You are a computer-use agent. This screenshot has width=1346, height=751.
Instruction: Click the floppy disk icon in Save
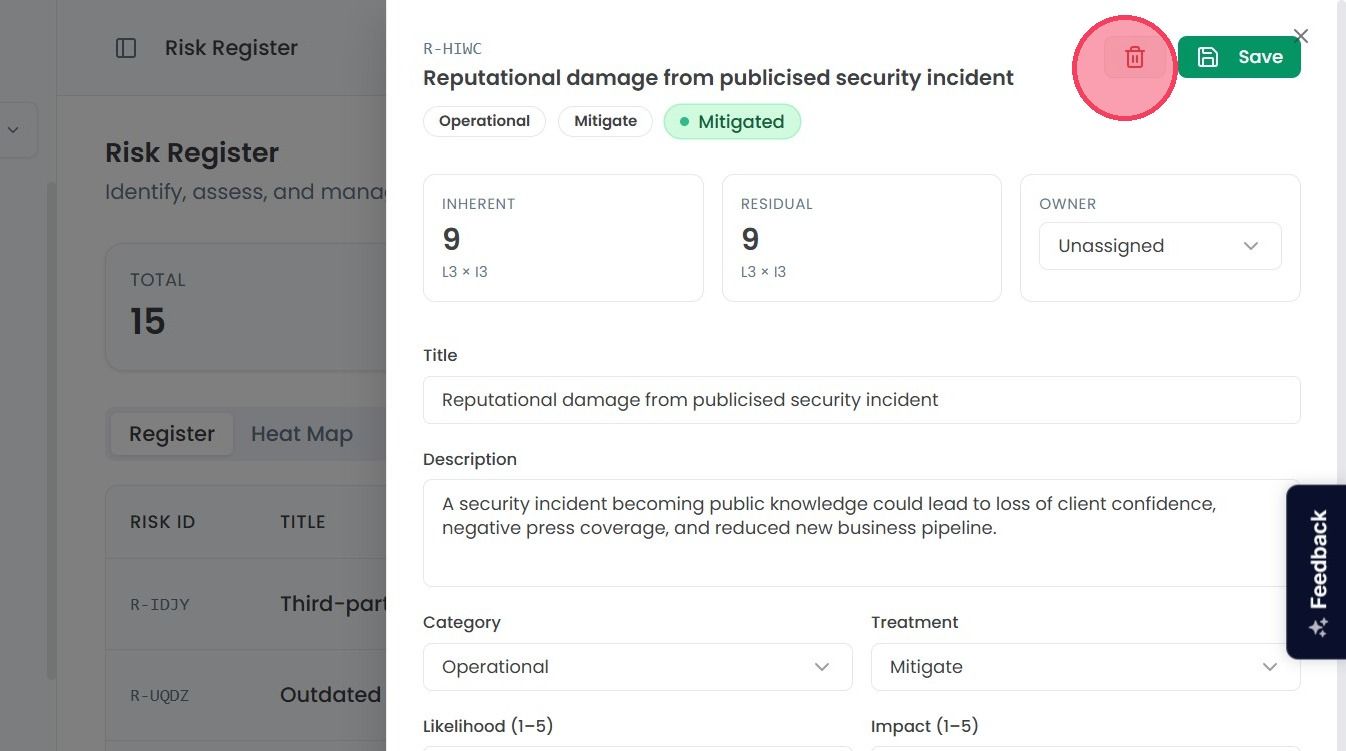[x=1208, y=57]
